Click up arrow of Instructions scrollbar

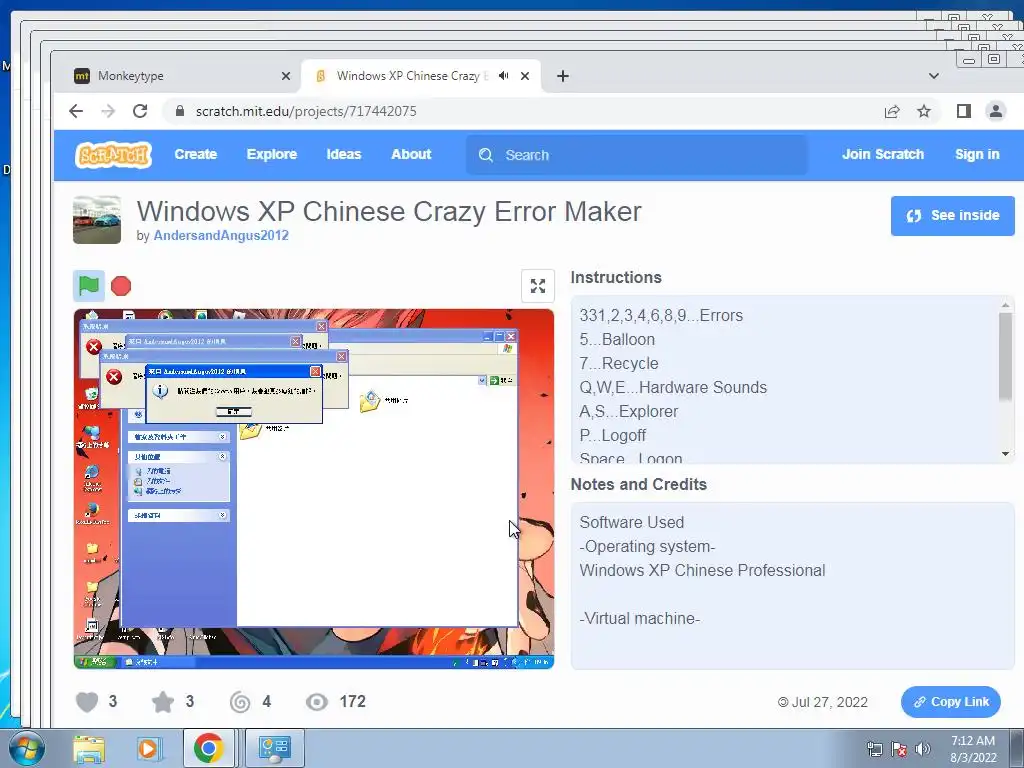(1005, 304)
